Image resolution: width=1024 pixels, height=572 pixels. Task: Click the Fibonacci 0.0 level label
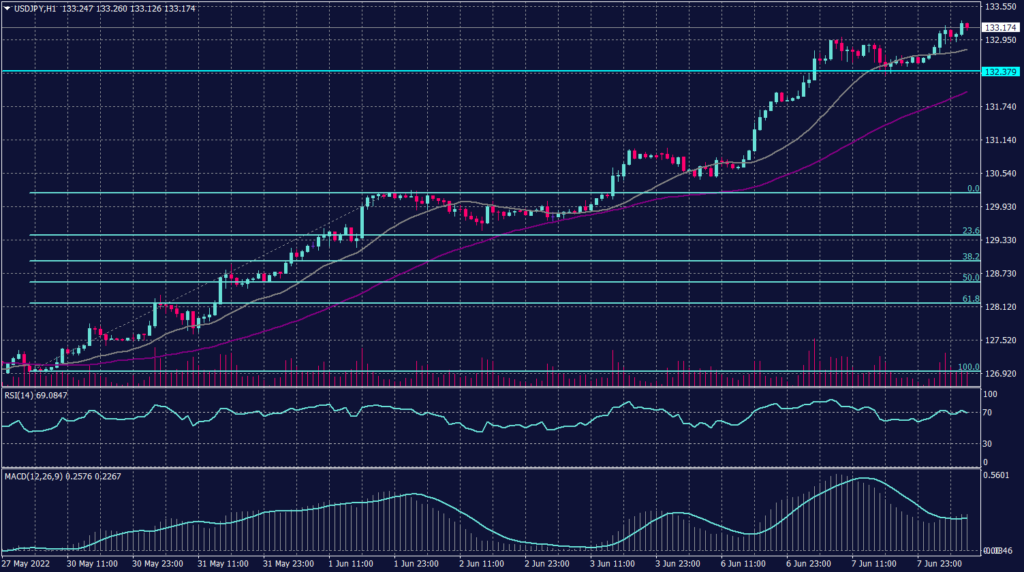click(x=972, y=188)
